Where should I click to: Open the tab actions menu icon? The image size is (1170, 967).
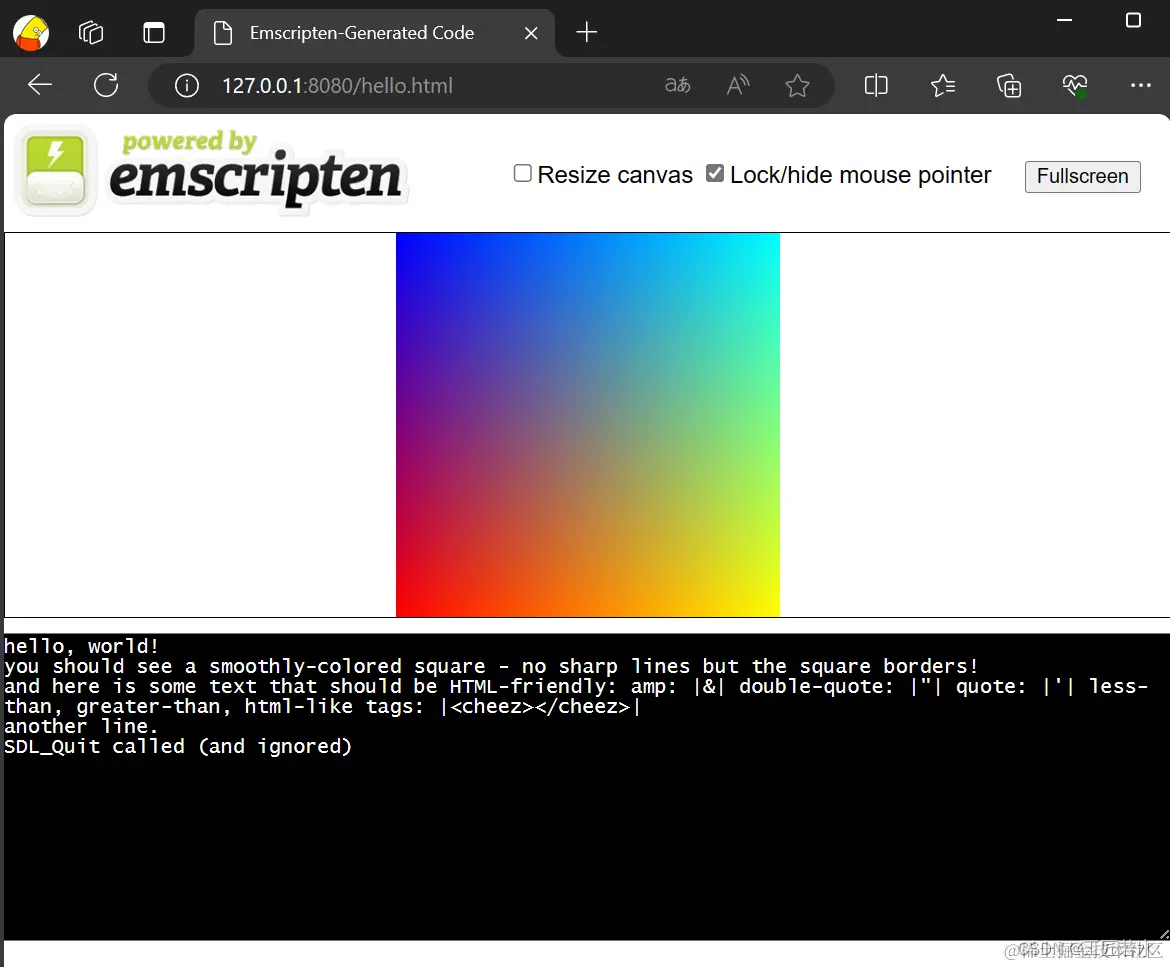(x=154, y=33)
